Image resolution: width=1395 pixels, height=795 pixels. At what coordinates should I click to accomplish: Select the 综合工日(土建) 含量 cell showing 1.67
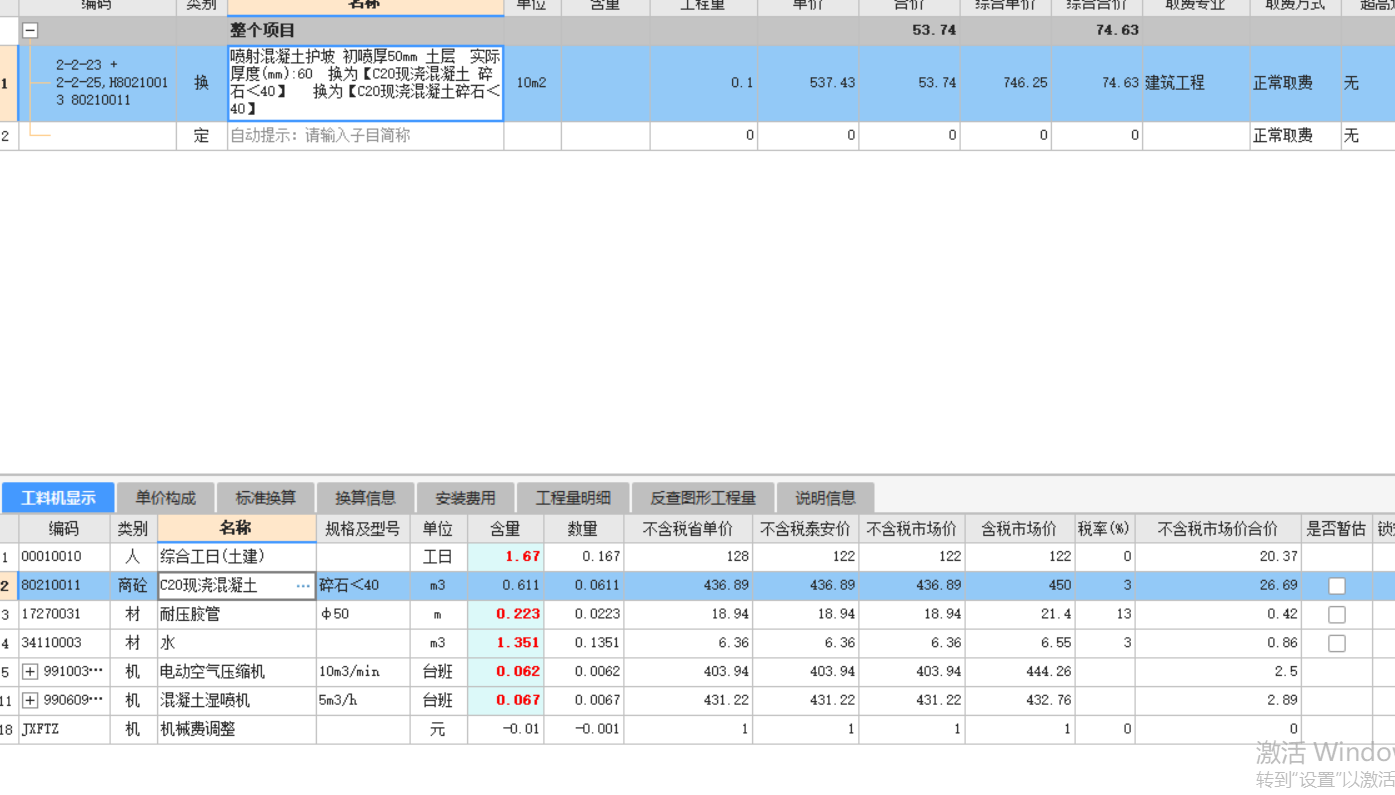coord(506,557)
